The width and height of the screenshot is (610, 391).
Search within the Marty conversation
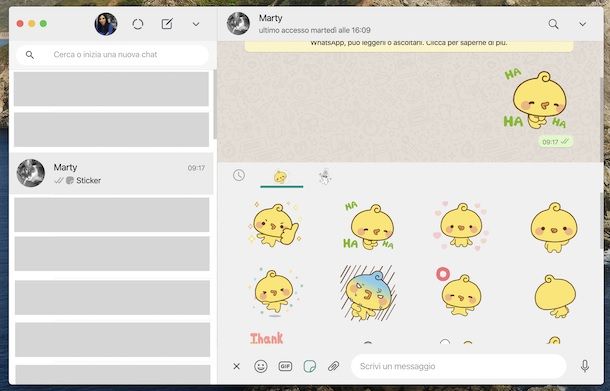tap(553, 24)
